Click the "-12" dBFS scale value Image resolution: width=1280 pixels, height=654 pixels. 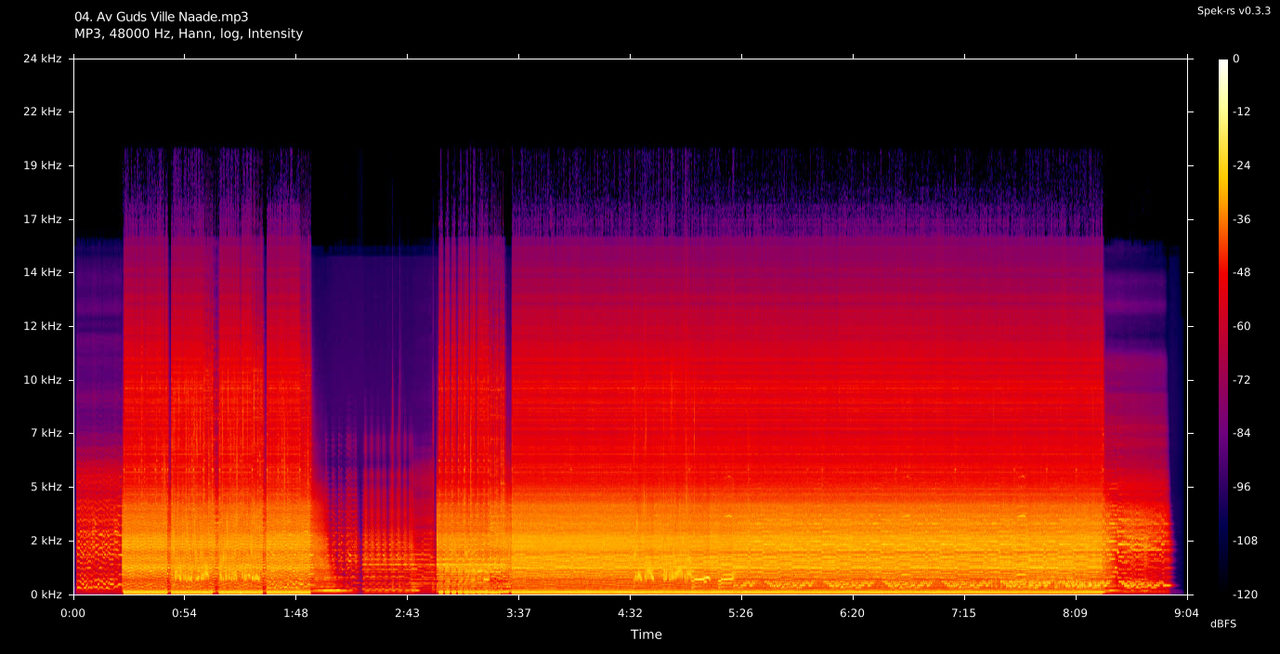coord(1242,112)
